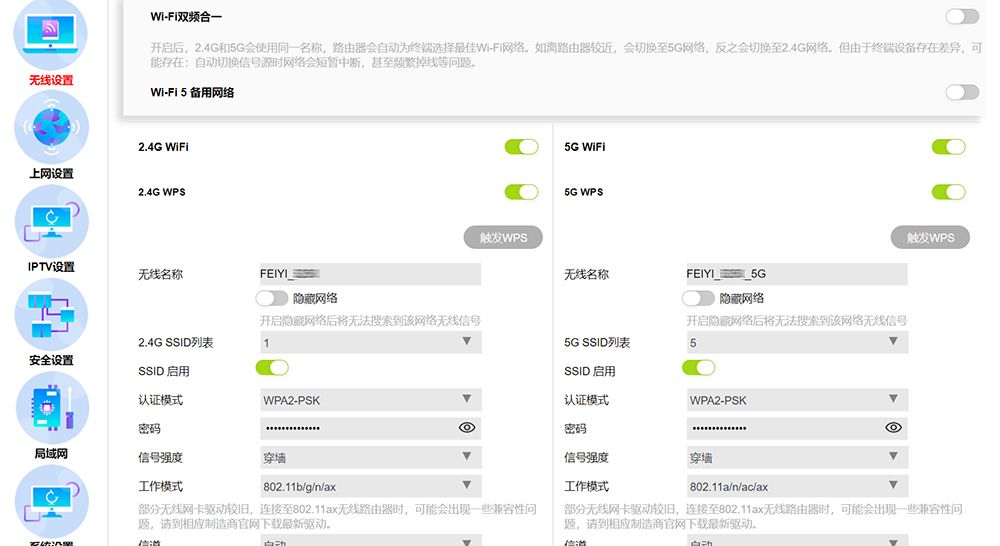Open the 2.4G SSID列表 dropdown
The width and height of the screenshot is (1000, 546).
point(371,343)
